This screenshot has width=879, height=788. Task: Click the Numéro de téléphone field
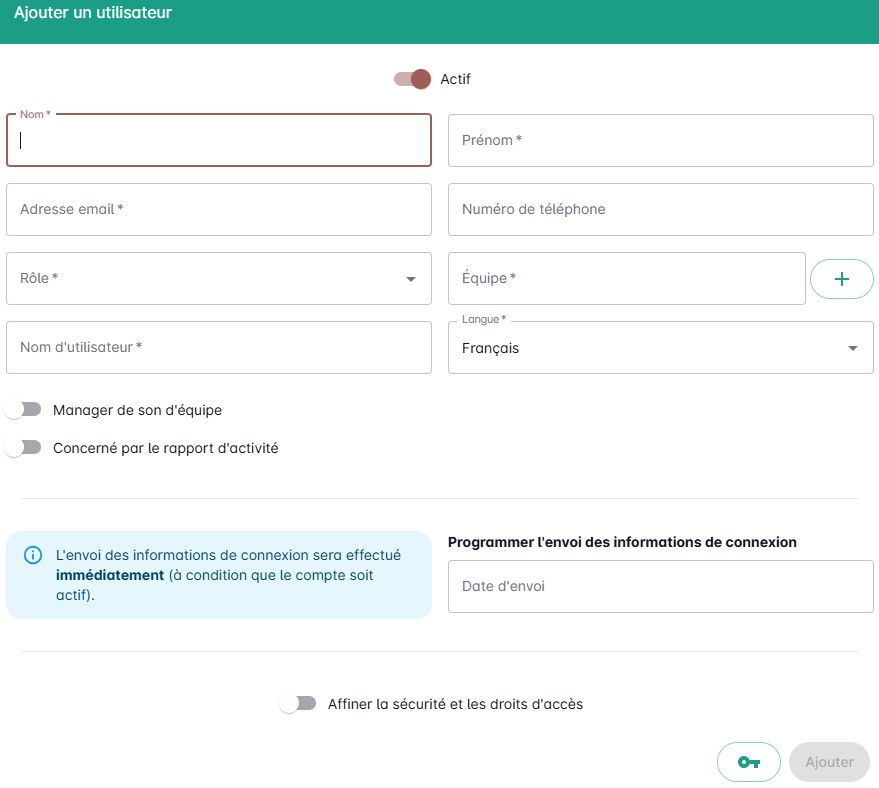[660, 209]
